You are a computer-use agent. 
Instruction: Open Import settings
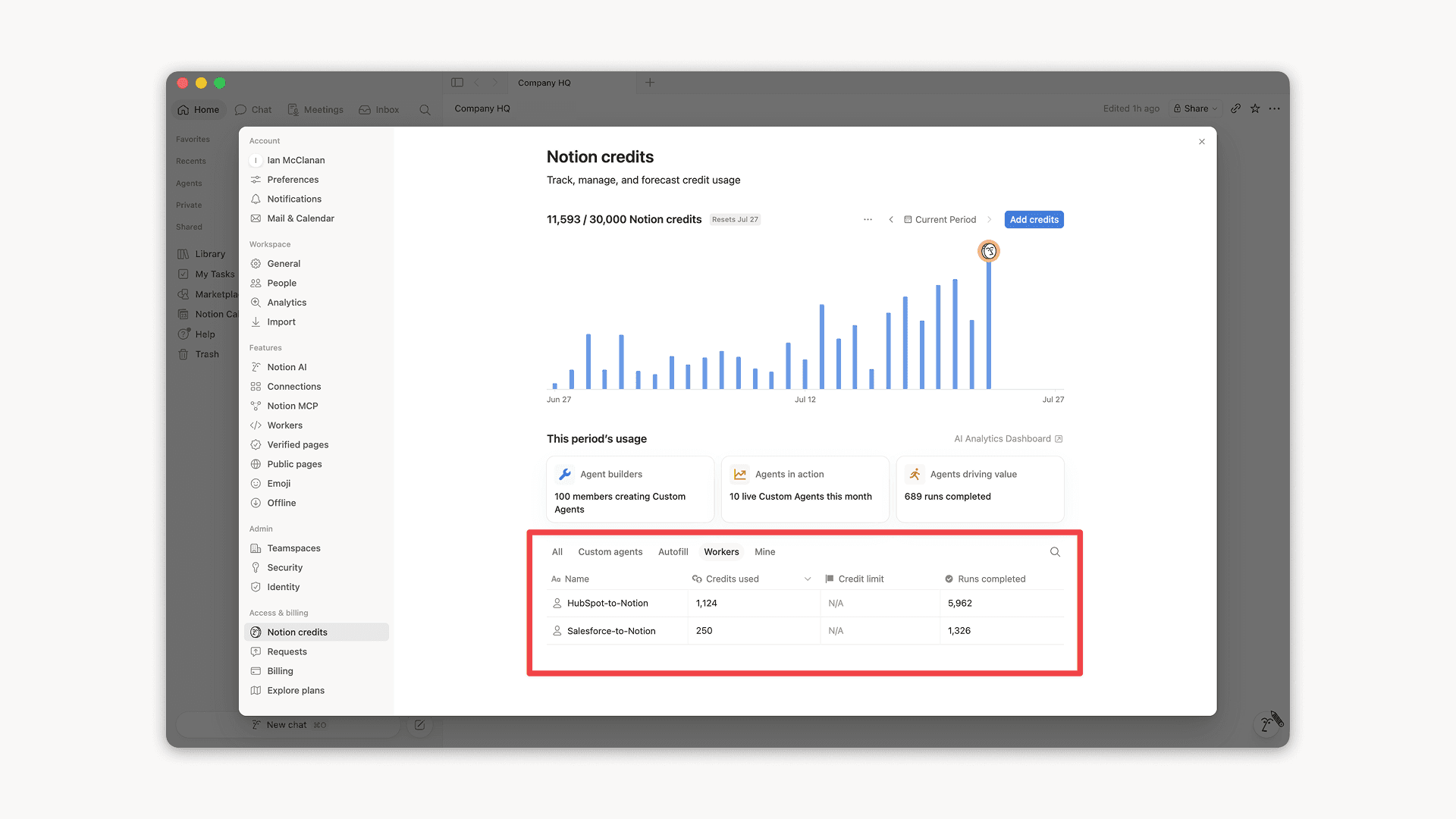(x=316, y=322)
